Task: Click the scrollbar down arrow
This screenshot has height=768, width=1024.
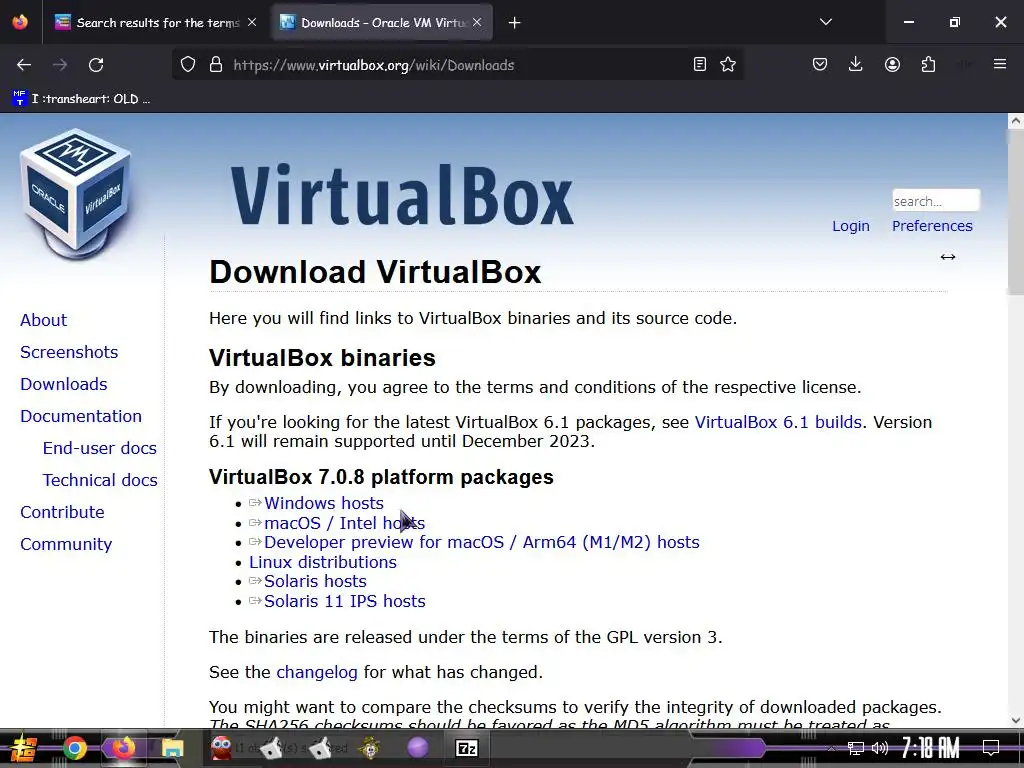Action: pyautogui.click(x=1016, y=720)
